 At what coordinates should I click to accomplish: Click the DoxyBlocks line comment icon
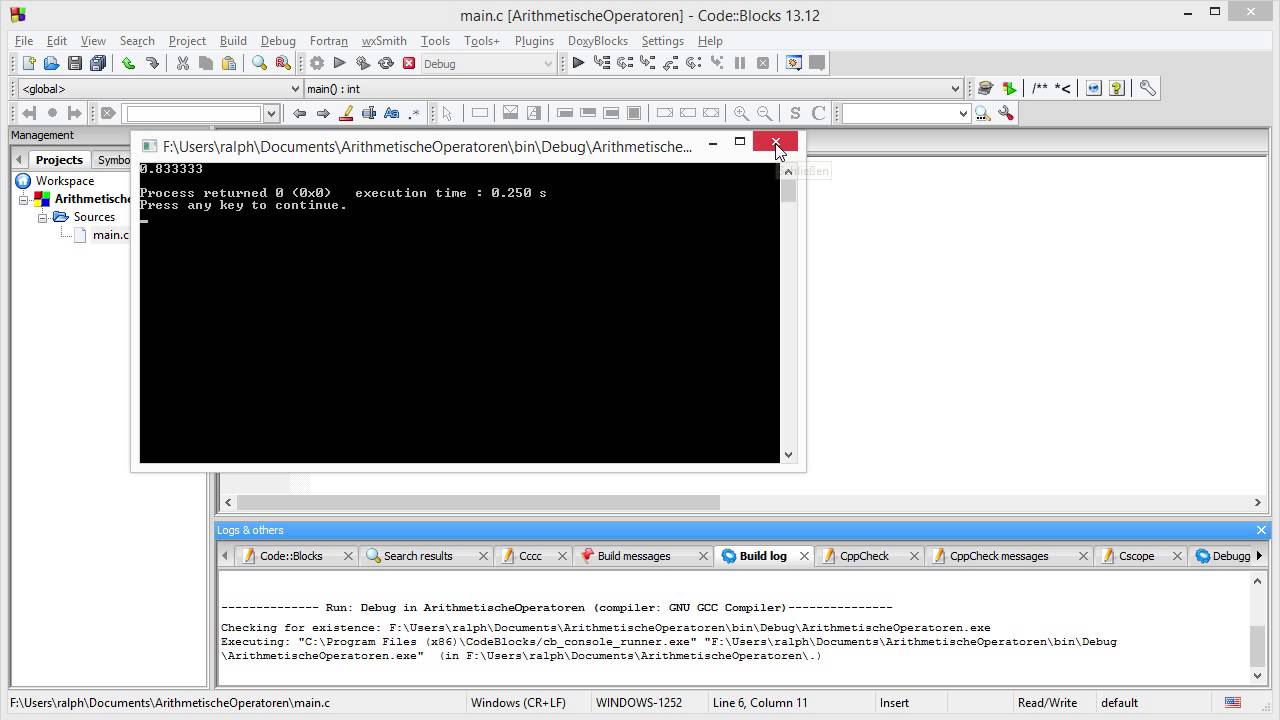click(1063, 88)
